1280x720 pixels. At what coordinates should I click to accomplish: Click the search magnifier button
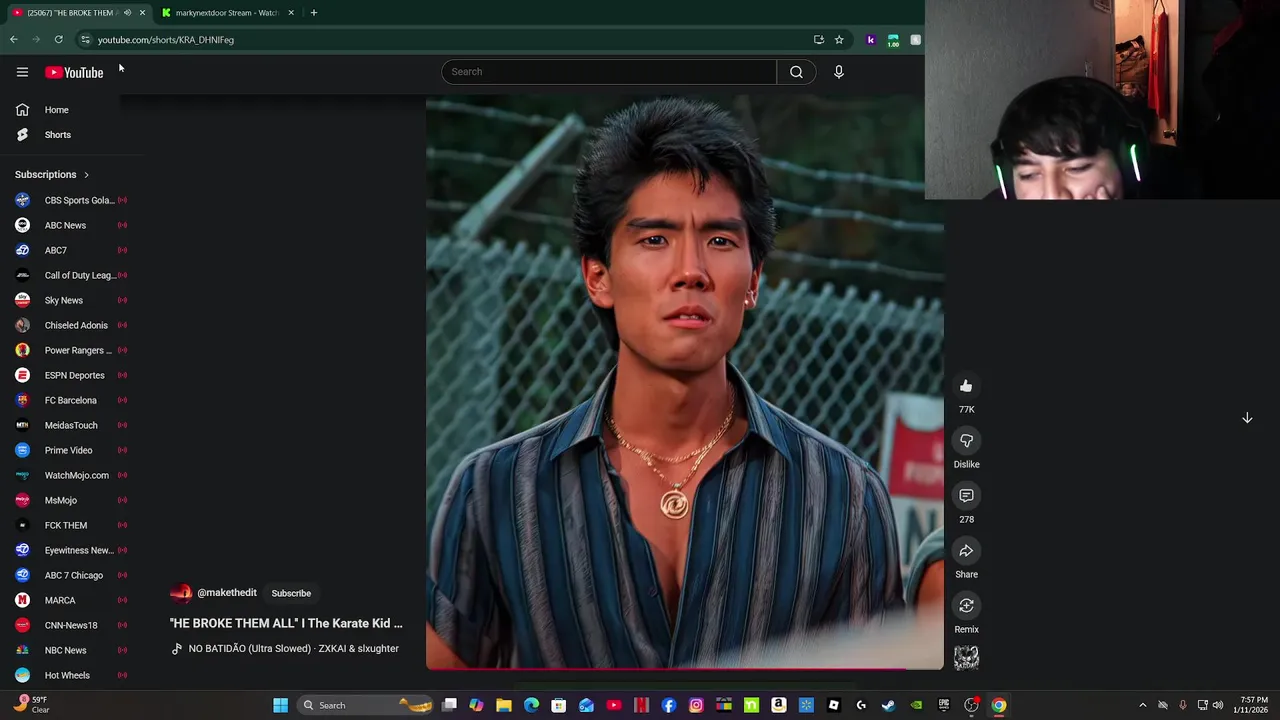pos(796,72)
